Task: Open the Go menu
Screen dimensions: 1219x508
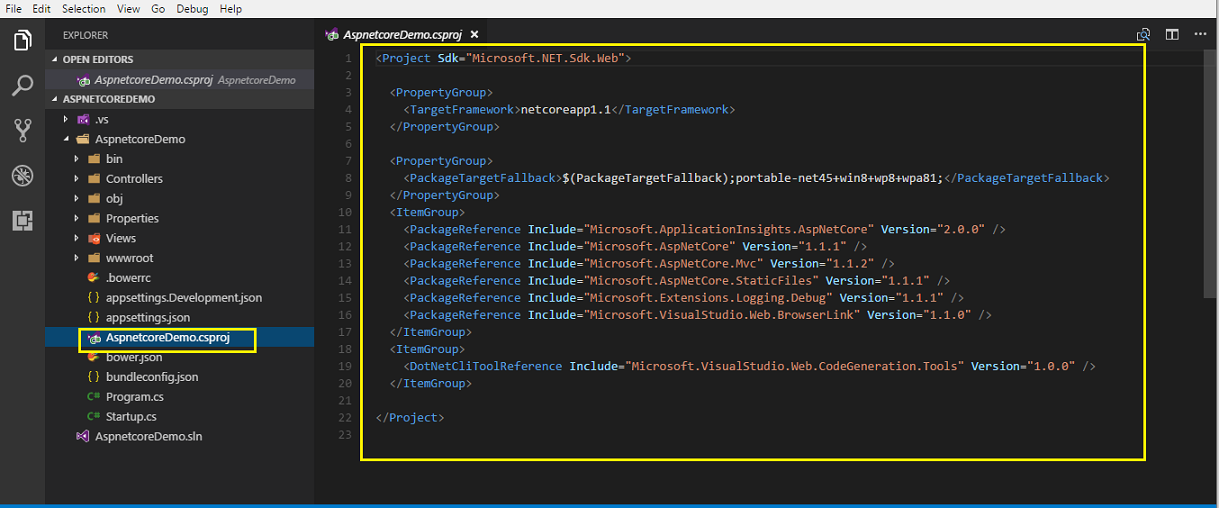Action: coord(158,9)
